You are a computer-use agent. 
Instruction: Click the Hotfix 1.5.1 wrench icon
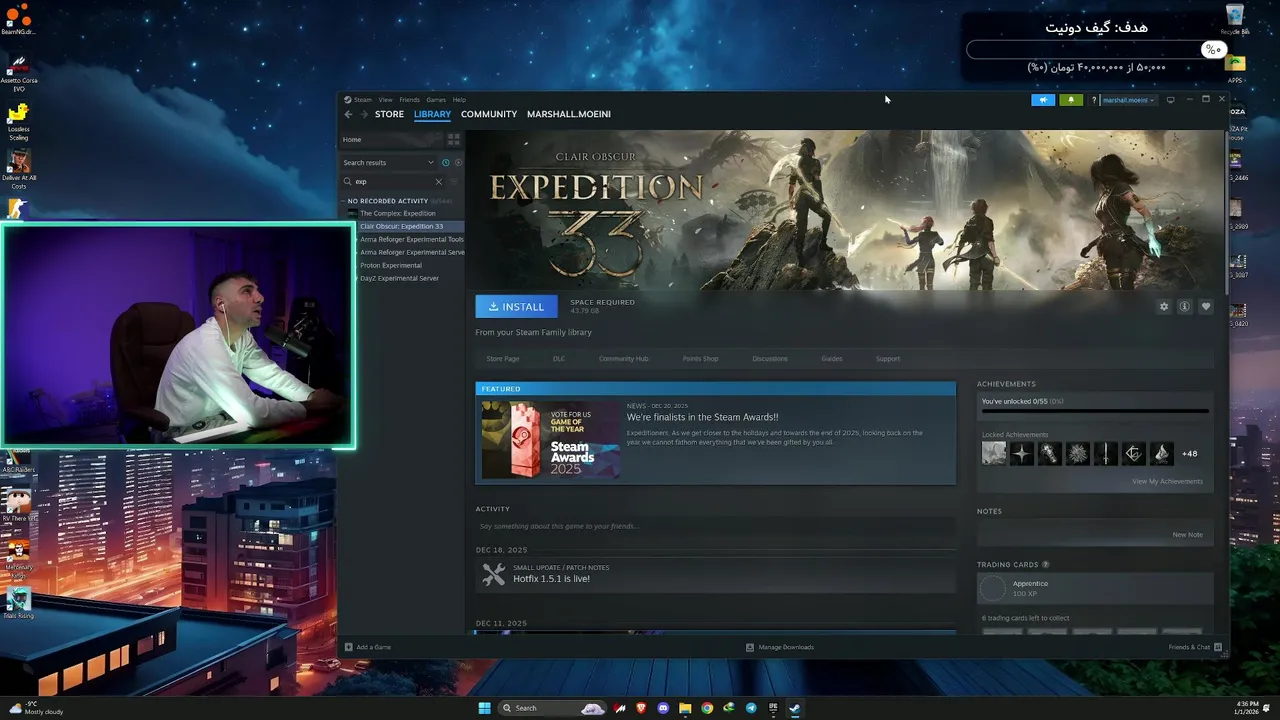(494, 574)
